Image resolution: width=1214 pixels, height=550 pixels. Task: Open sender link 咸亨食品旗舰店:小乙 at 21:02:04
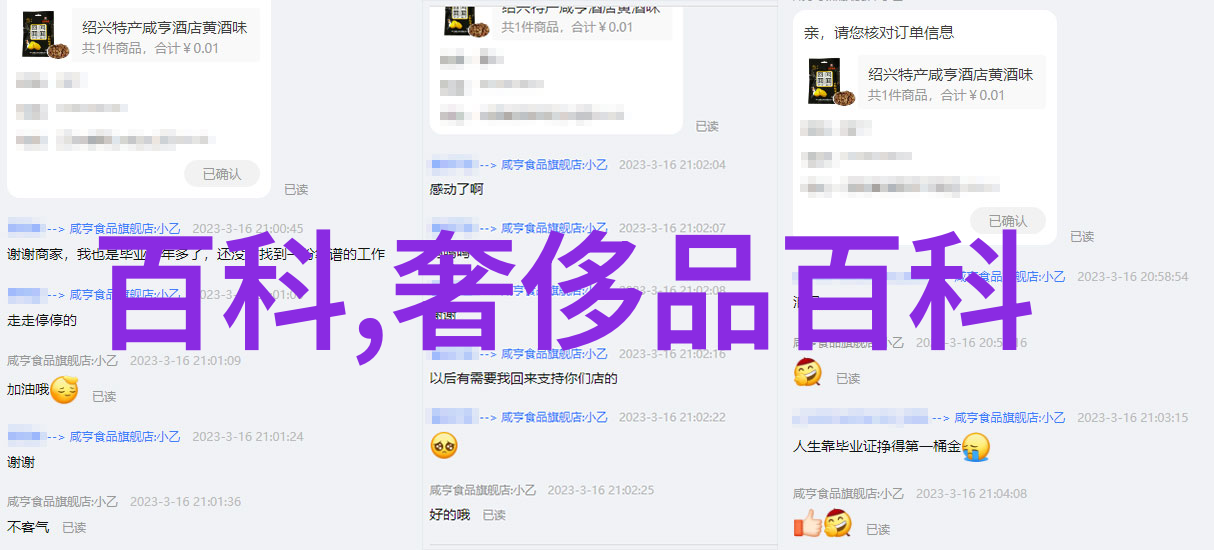(x=555, y=165)
